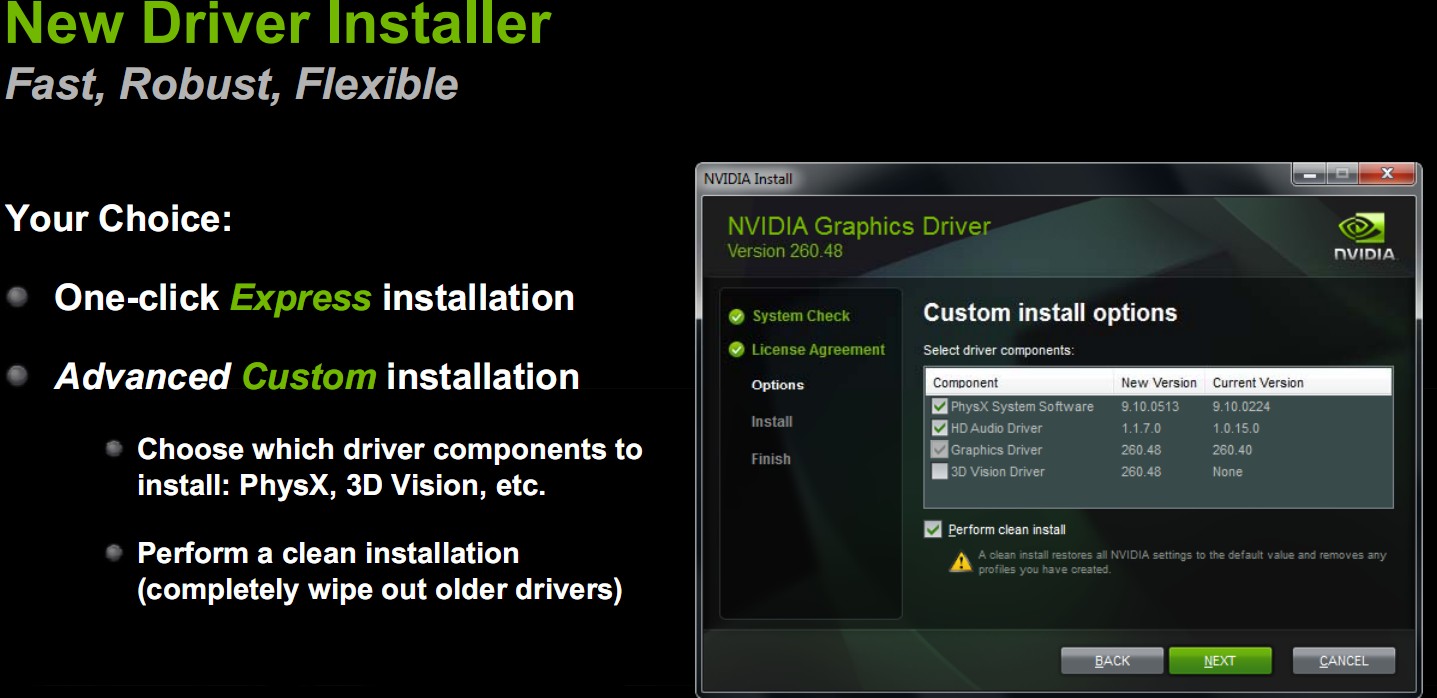
Task: Click the NEXT button
Action: click(x=1220, y=661)
